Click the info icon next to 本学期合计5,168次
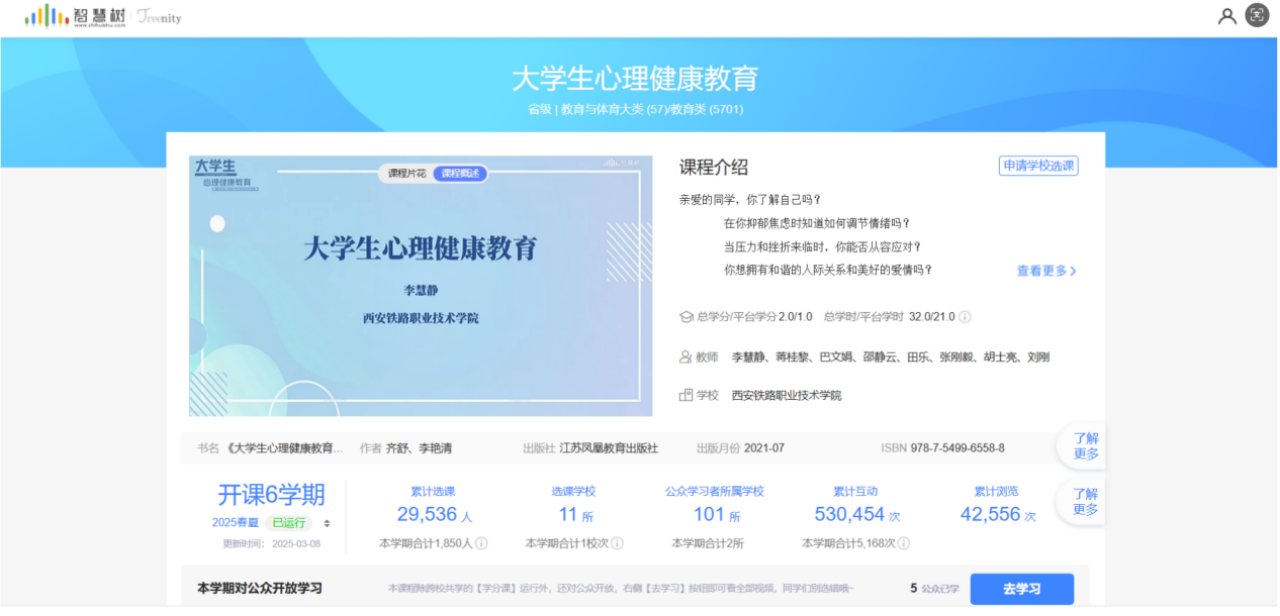The image size is (1280, 616). (x=905, y=543)
